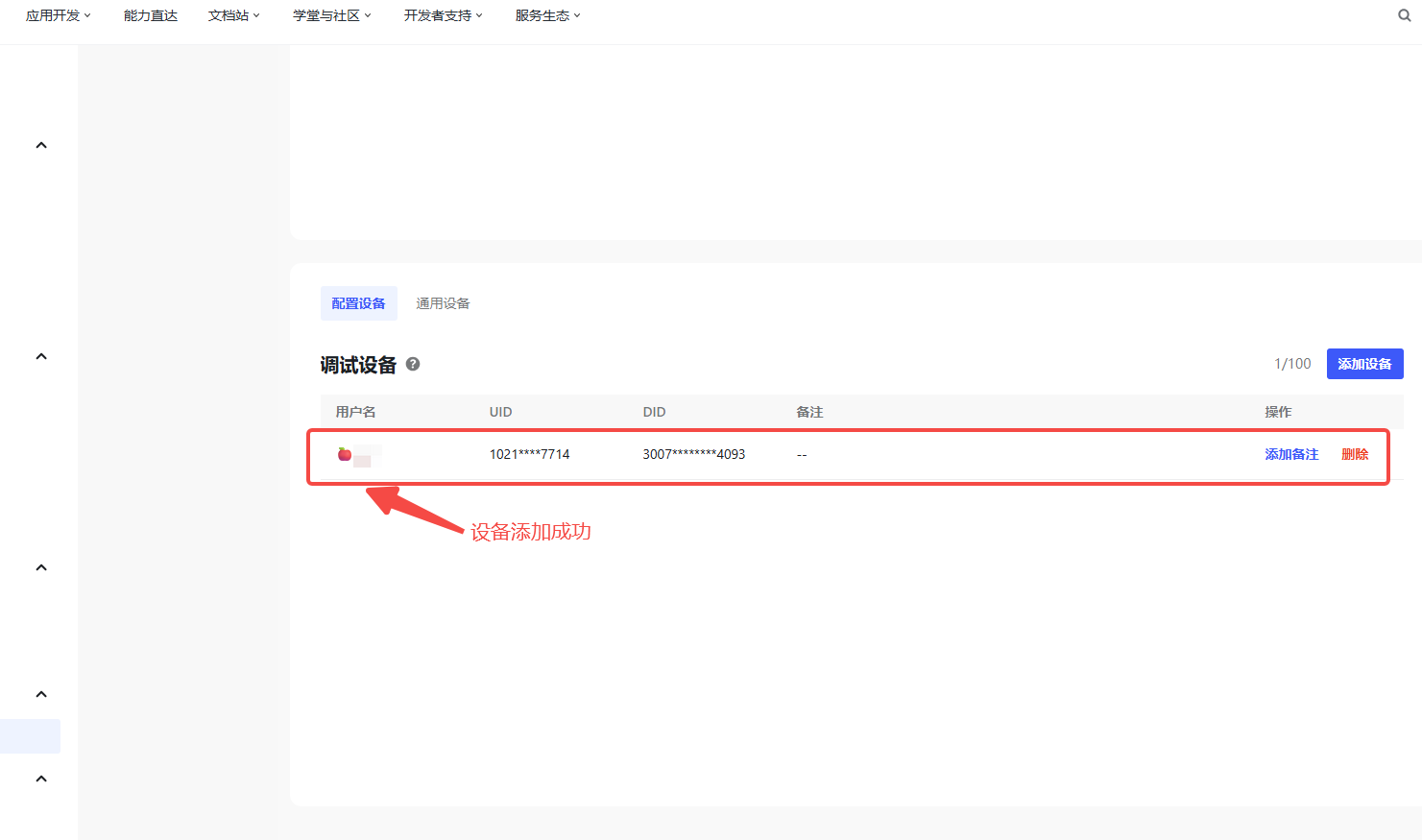Click the user avatar in the device row
This screenshot has height=840, width=1422.
345,454
